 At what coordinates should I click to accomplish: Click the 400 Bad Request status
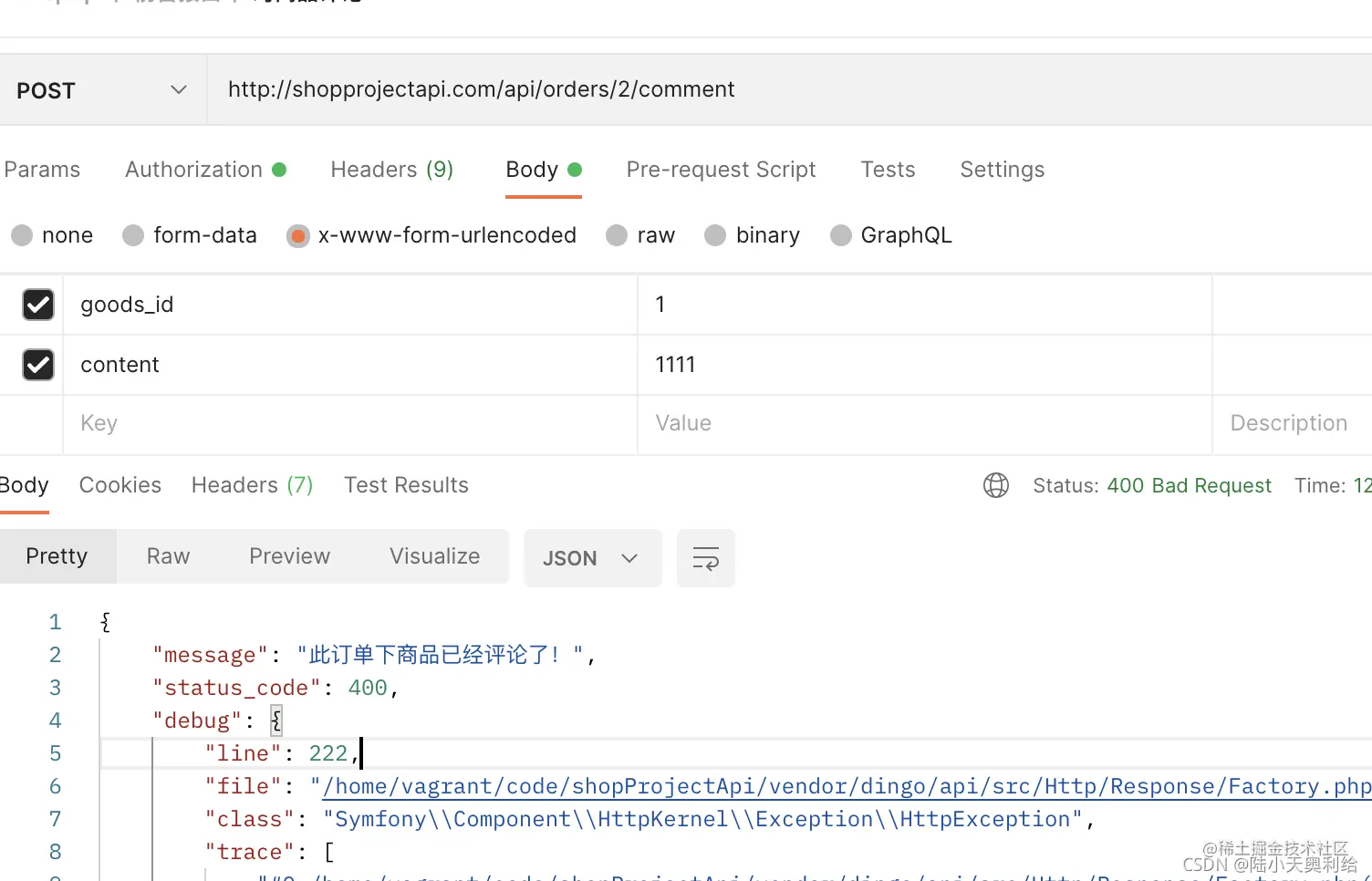(x=1189, y=485)
